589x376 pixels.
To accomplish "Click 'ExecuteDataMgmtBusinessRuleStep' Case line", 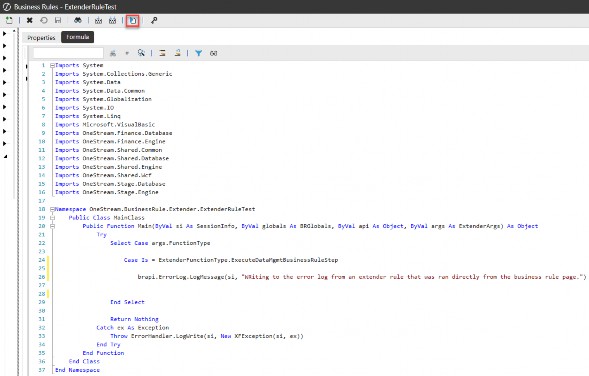I will coord(231,260).
